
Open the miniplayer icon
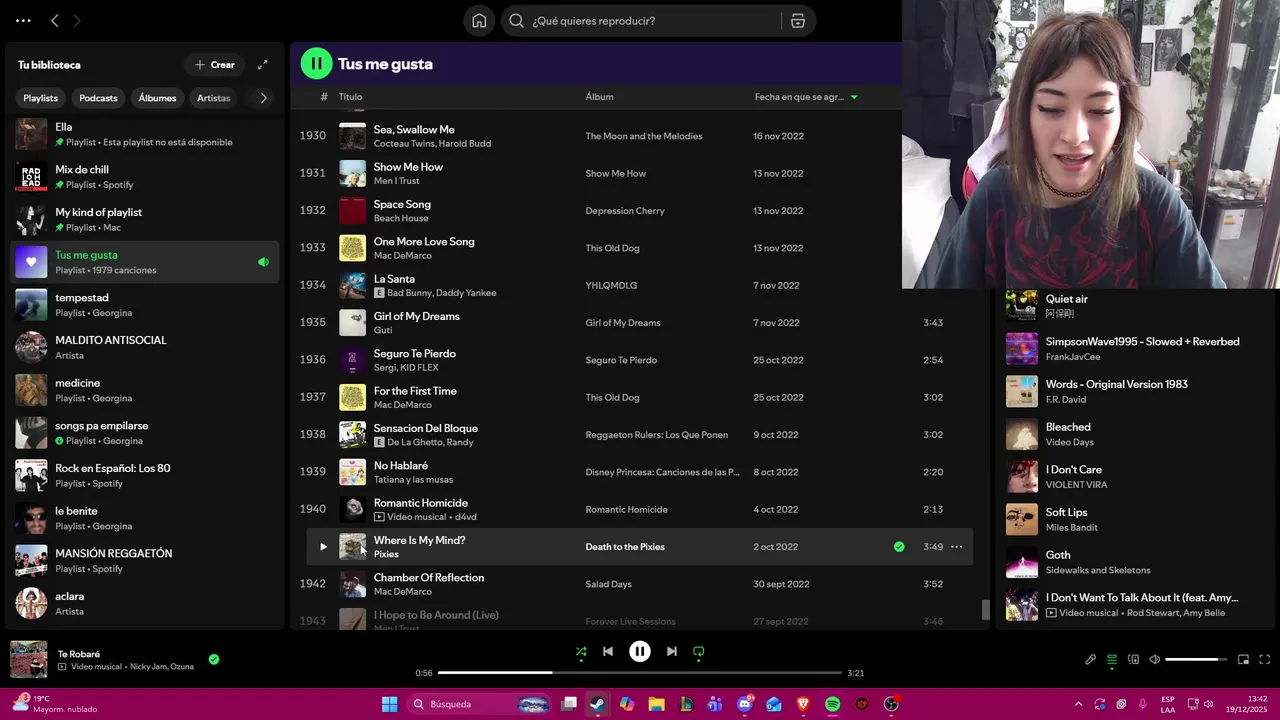coord(1243,659)
